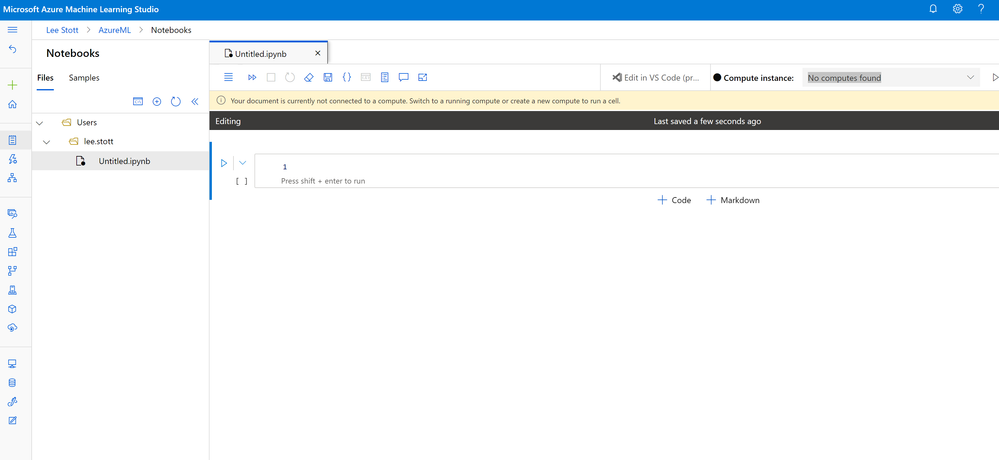Open Datasets from the left sidebar
Screen dimensions: 999x460
12,214
